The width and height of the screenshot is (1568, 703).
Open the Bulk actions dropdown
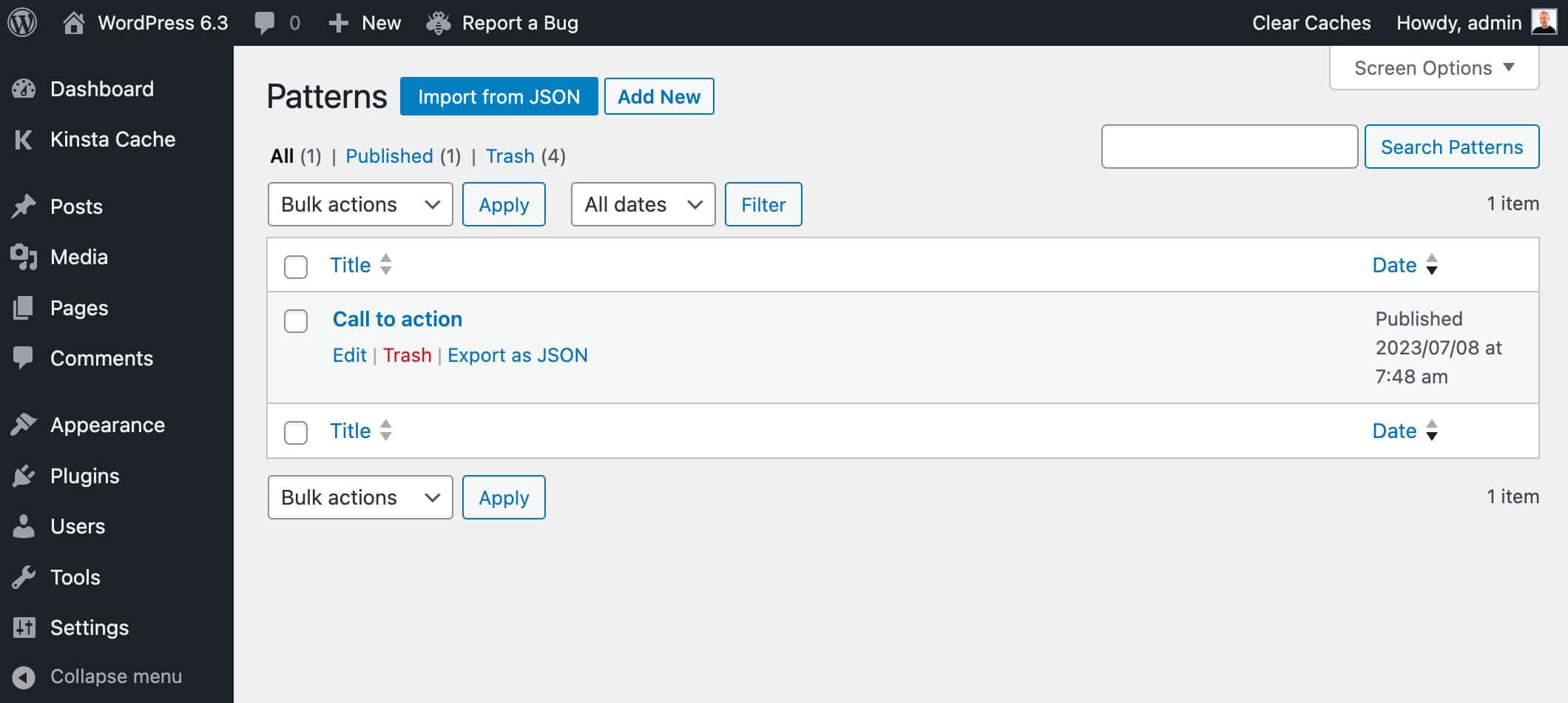coord(360,204)
